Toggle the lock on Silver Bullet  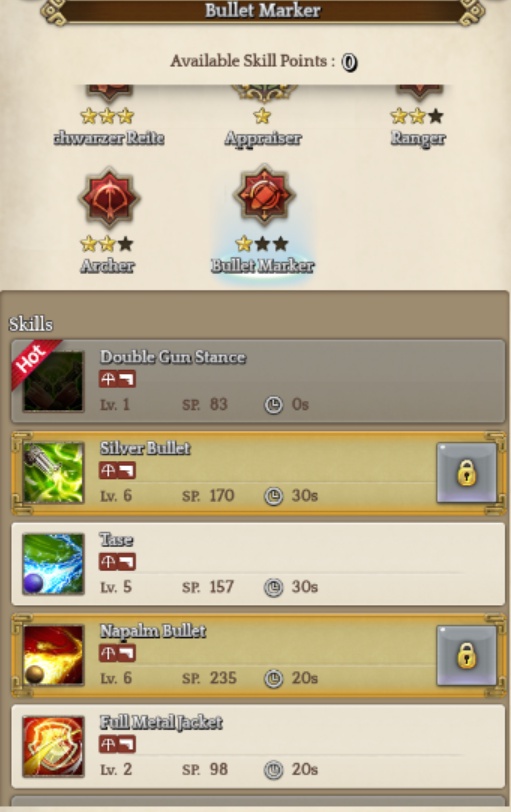coord(466,472)
